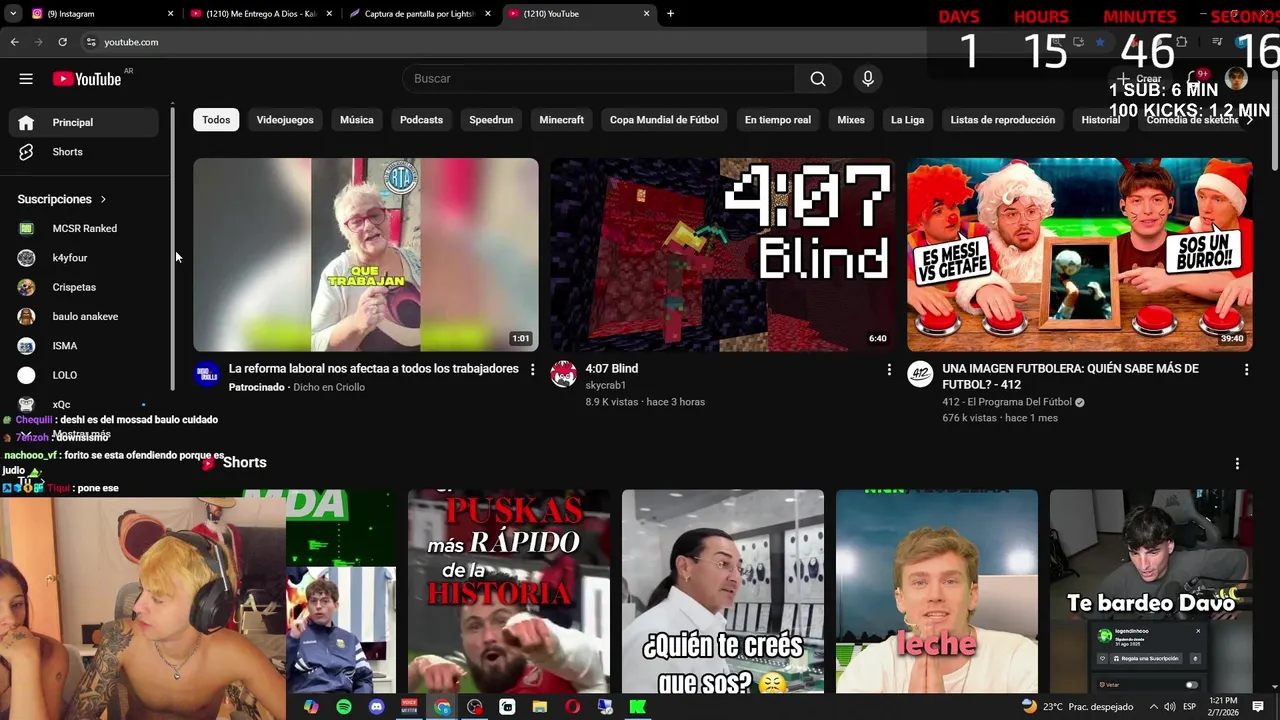Open options menu for 412 futbol video
1280x720 pixels.
pyautogui.click(x=1246, y=370)
